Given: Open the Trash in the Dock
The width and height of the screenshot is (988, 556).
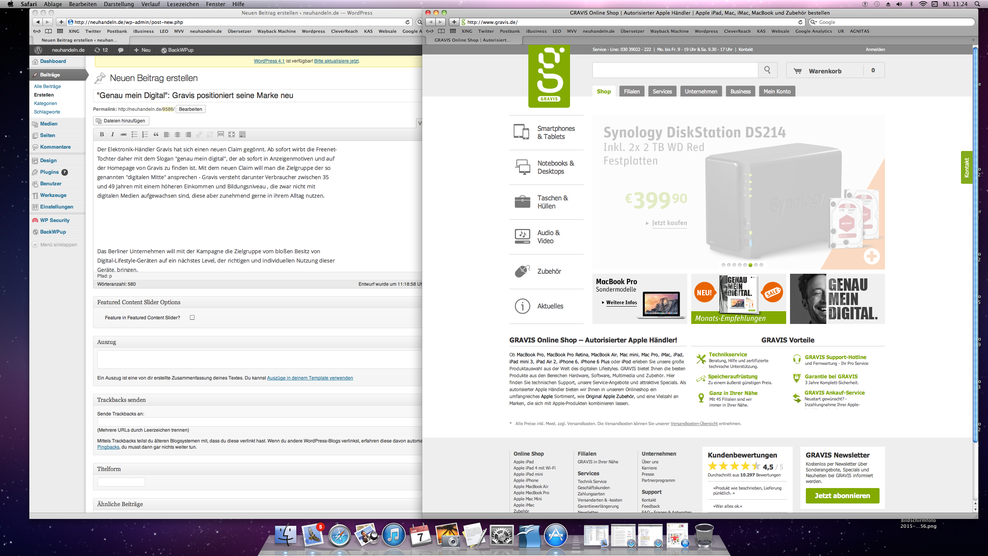Looking at the screenshot, I should (x=704, y=535).
